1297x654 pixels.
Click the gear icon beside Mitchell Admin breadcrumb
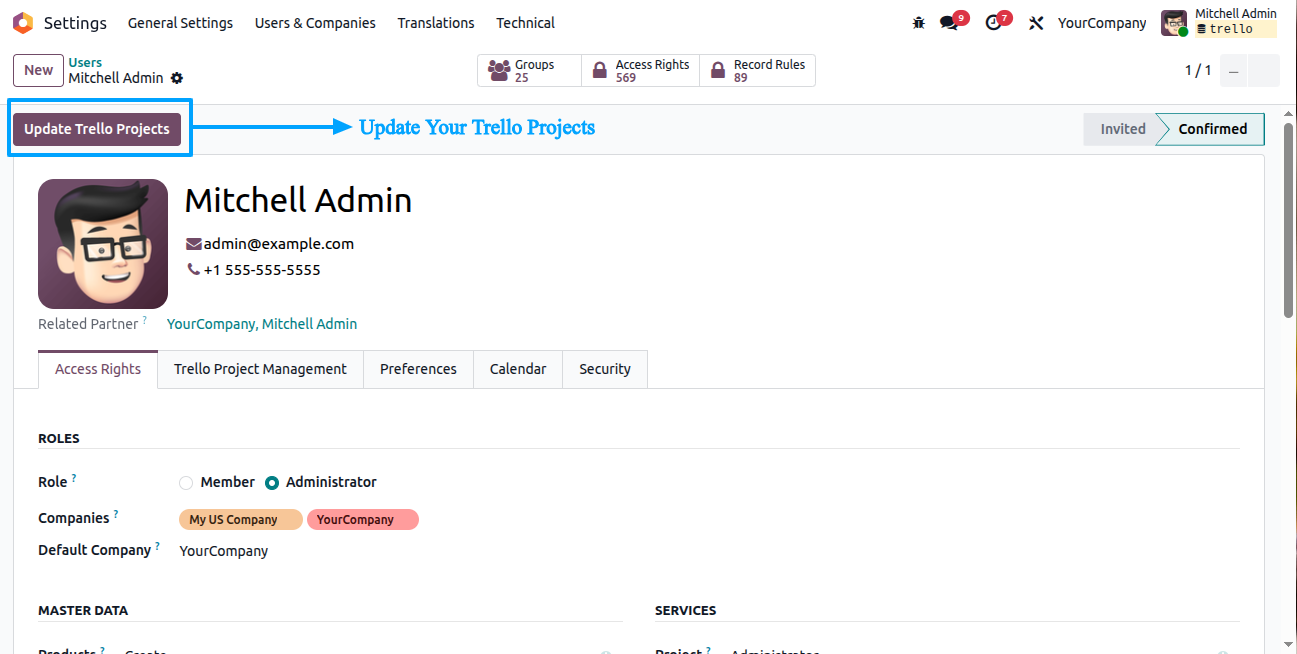pos(177,78)
